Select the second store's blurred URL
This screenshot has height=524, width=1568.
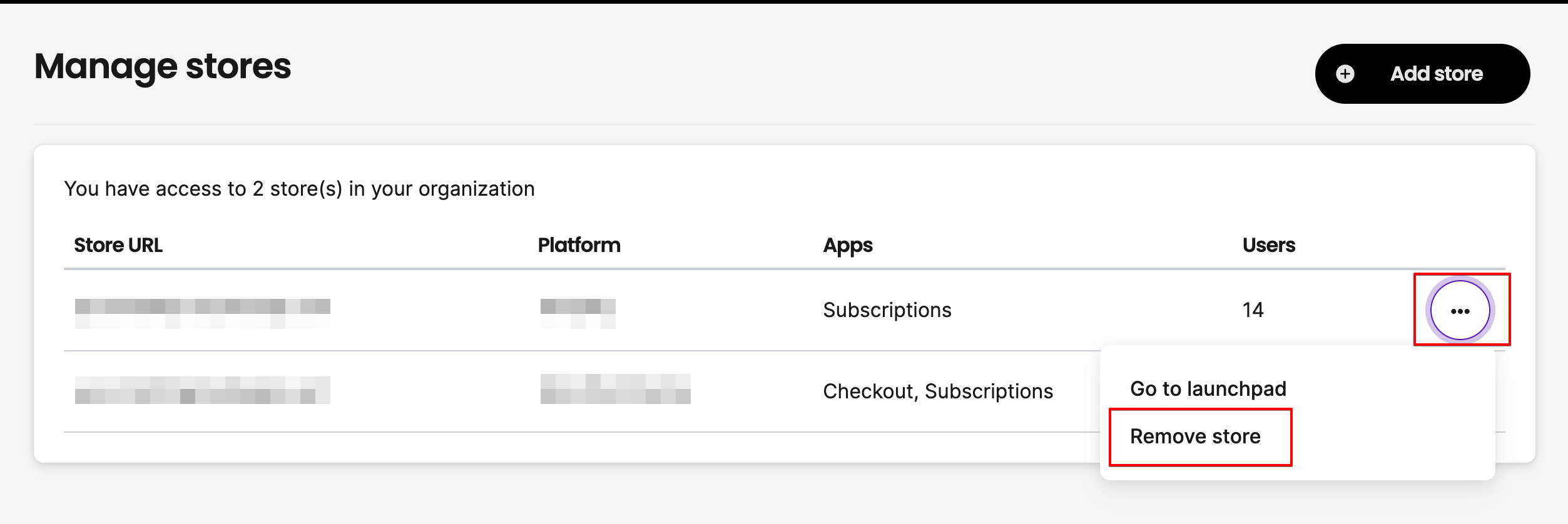[x=203, y=390]
